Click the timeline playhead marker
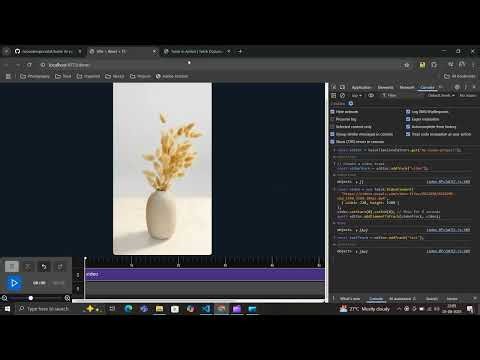The height and width of the screenshot is (360, 480). (85, 259)
